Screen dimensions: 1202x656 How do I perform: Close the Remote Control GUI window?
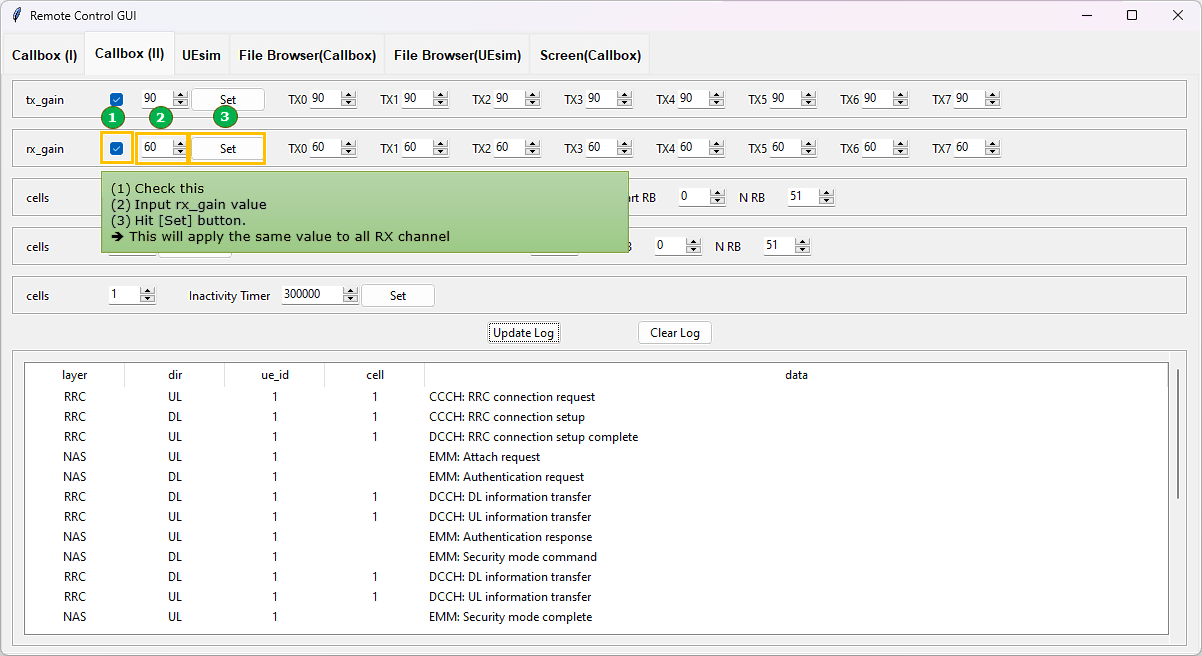tap(1178, 15)
